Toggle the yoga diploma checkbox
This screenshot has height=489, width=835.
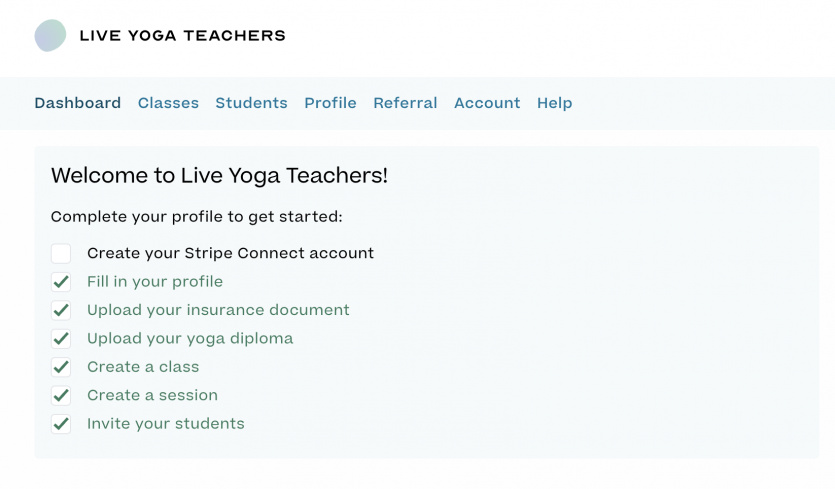point(61,339)
